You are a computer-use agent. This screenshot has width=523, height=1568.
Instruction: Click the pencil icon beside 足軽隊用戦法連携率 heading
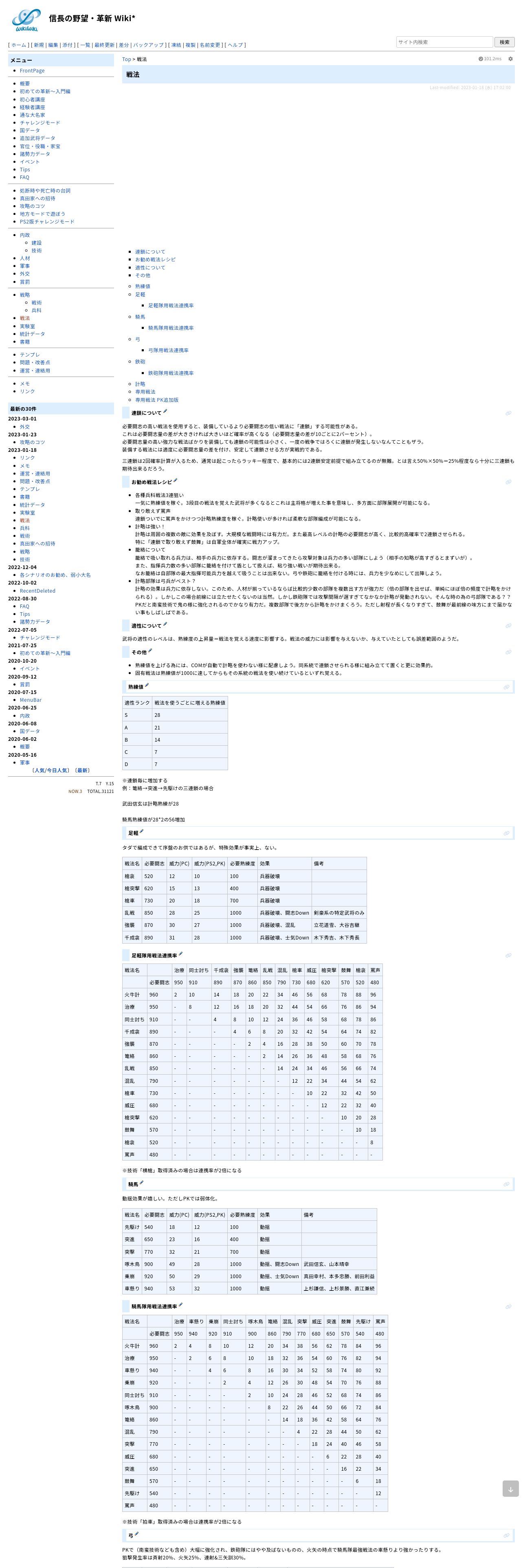(180, 955)
